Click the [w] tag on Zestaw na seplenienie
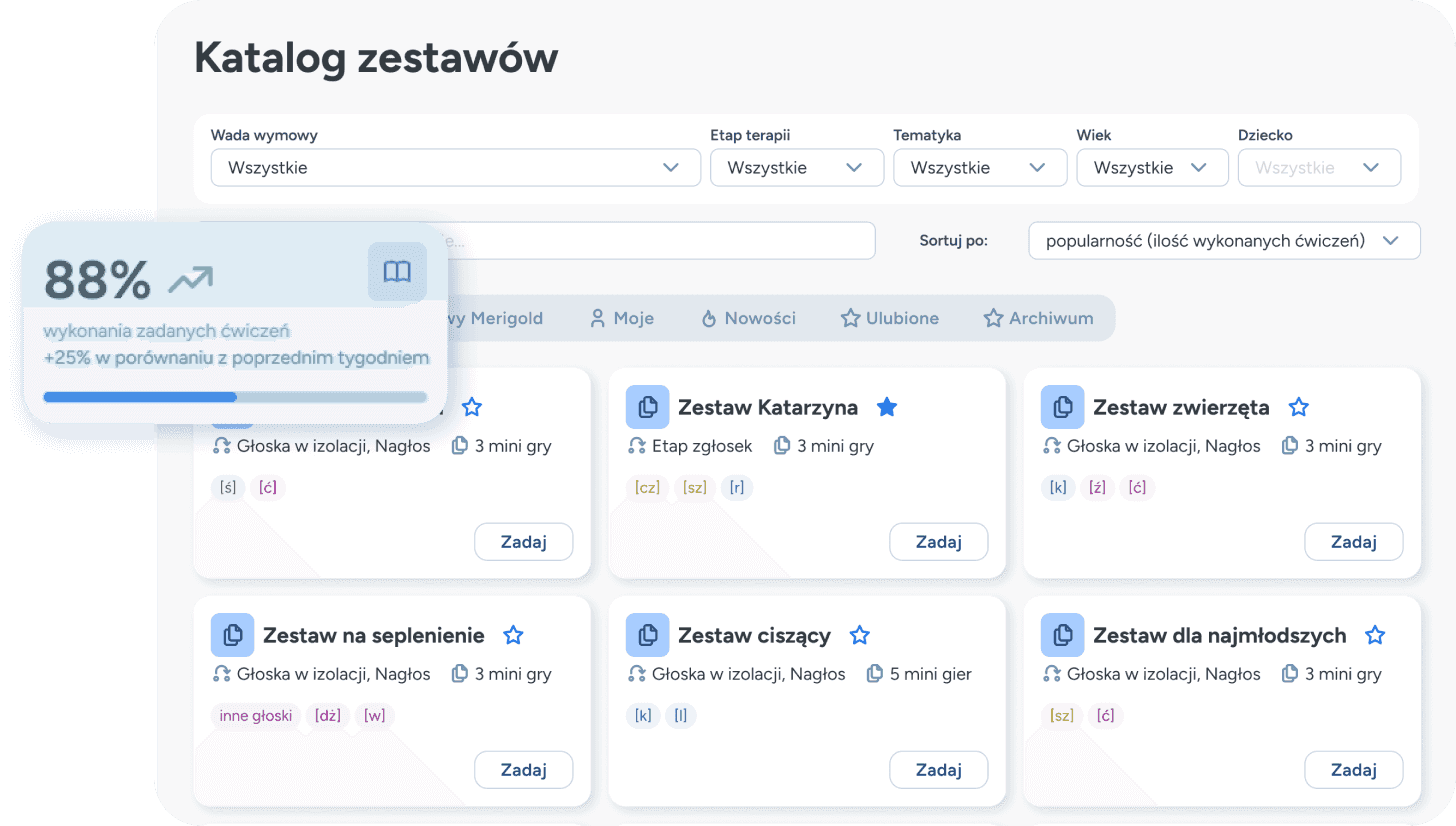 [375, 716]
